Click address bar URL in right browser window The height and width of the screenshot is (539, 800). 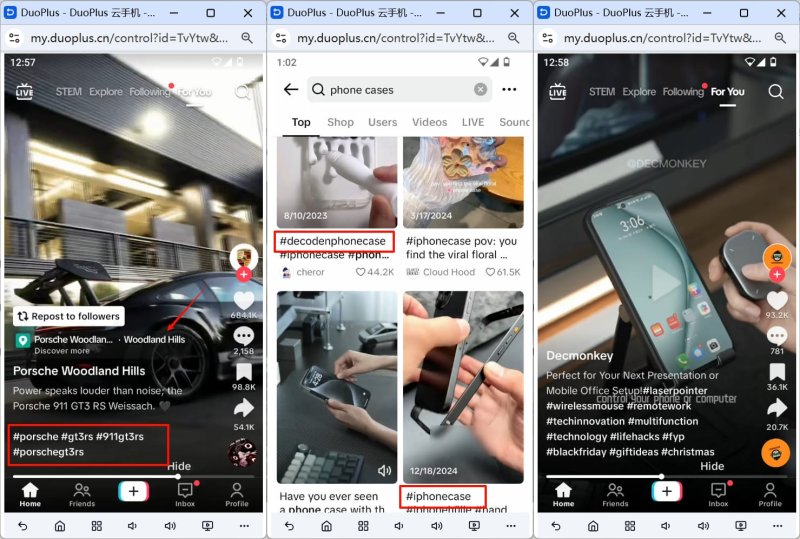(x=662, y=38)
